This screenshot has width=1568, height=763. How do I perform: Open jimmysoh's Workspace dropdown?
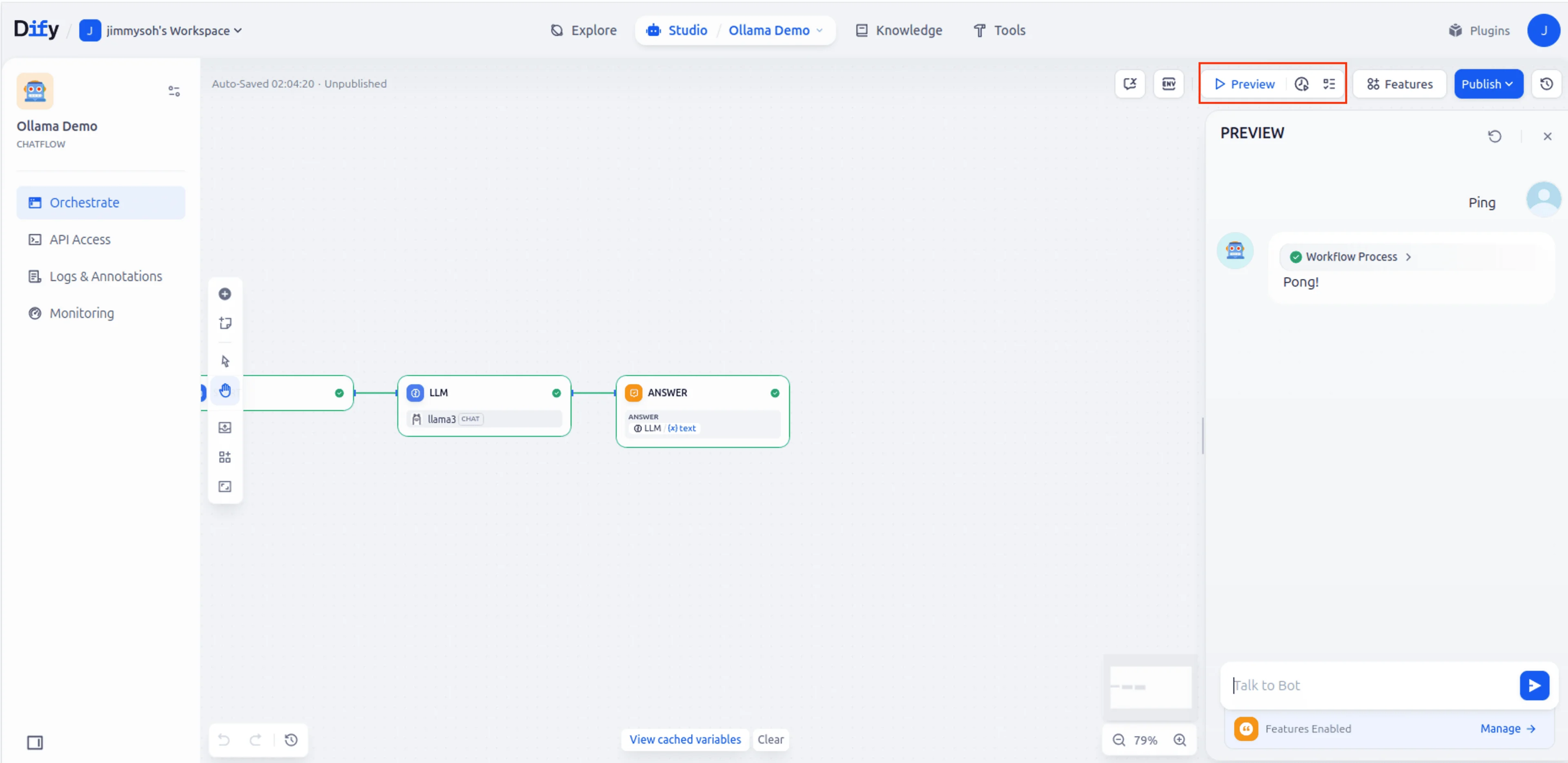161,31
